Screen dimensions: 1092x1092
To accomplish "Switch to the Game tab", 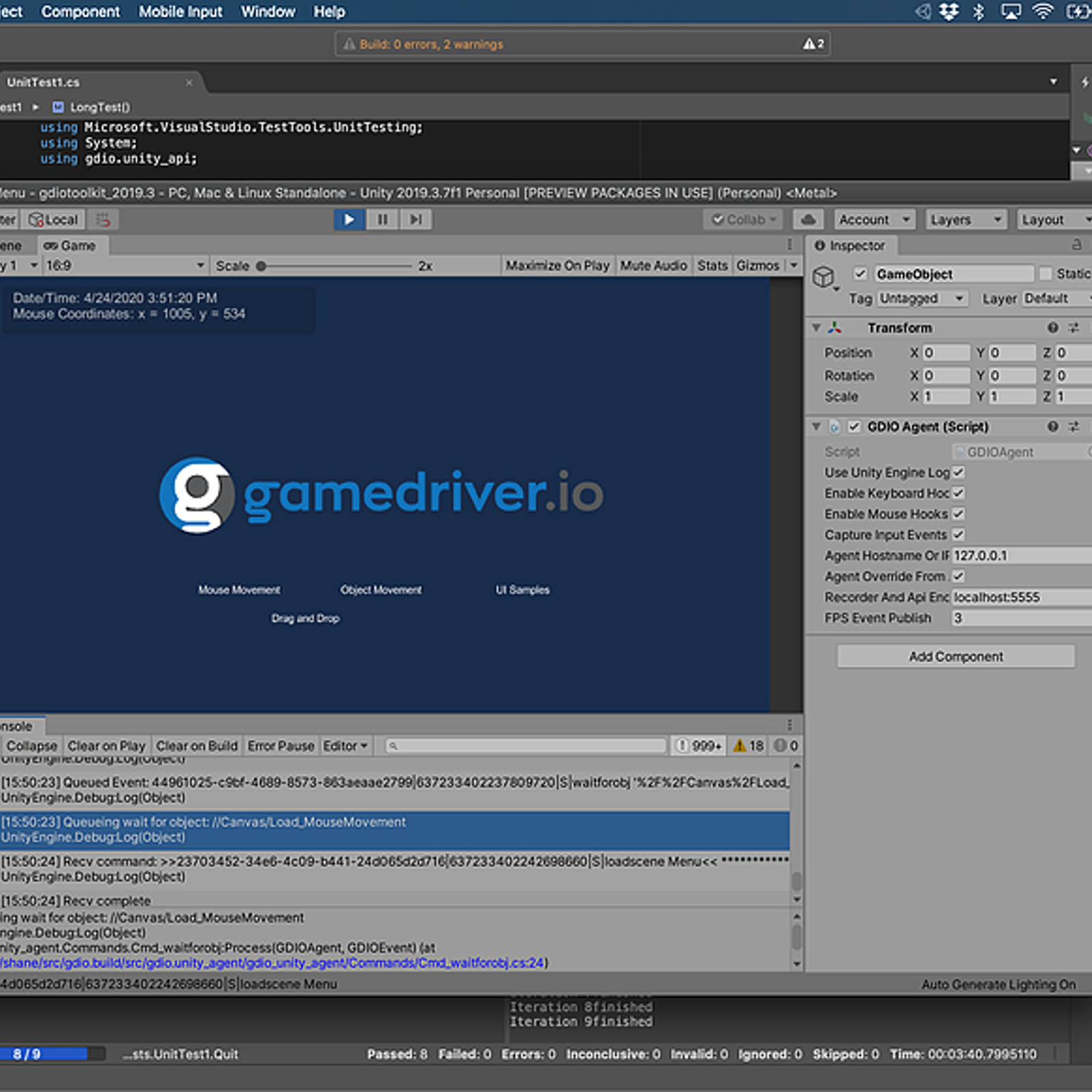I will (72, 245).
